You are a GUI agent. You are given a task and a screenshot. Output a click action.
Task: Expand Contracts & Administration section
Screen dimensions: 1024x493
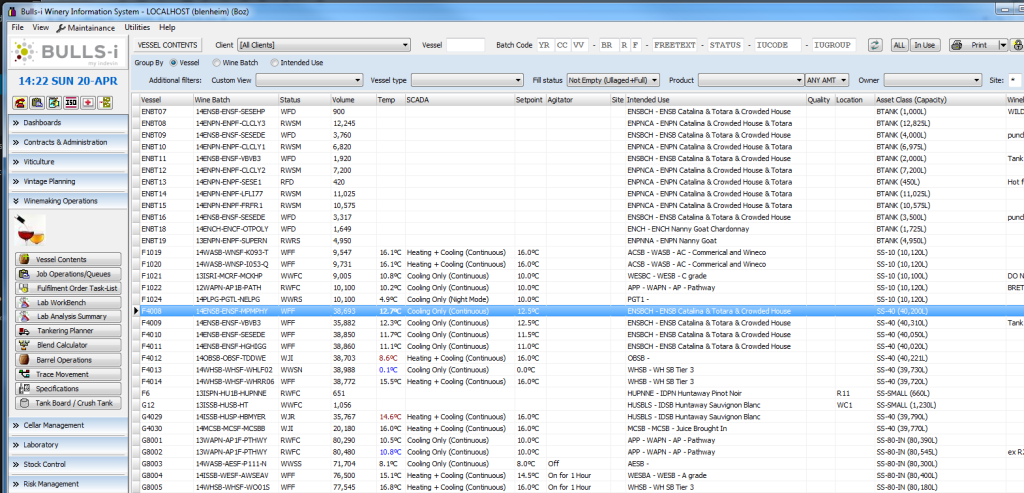(x=68, y=142)
